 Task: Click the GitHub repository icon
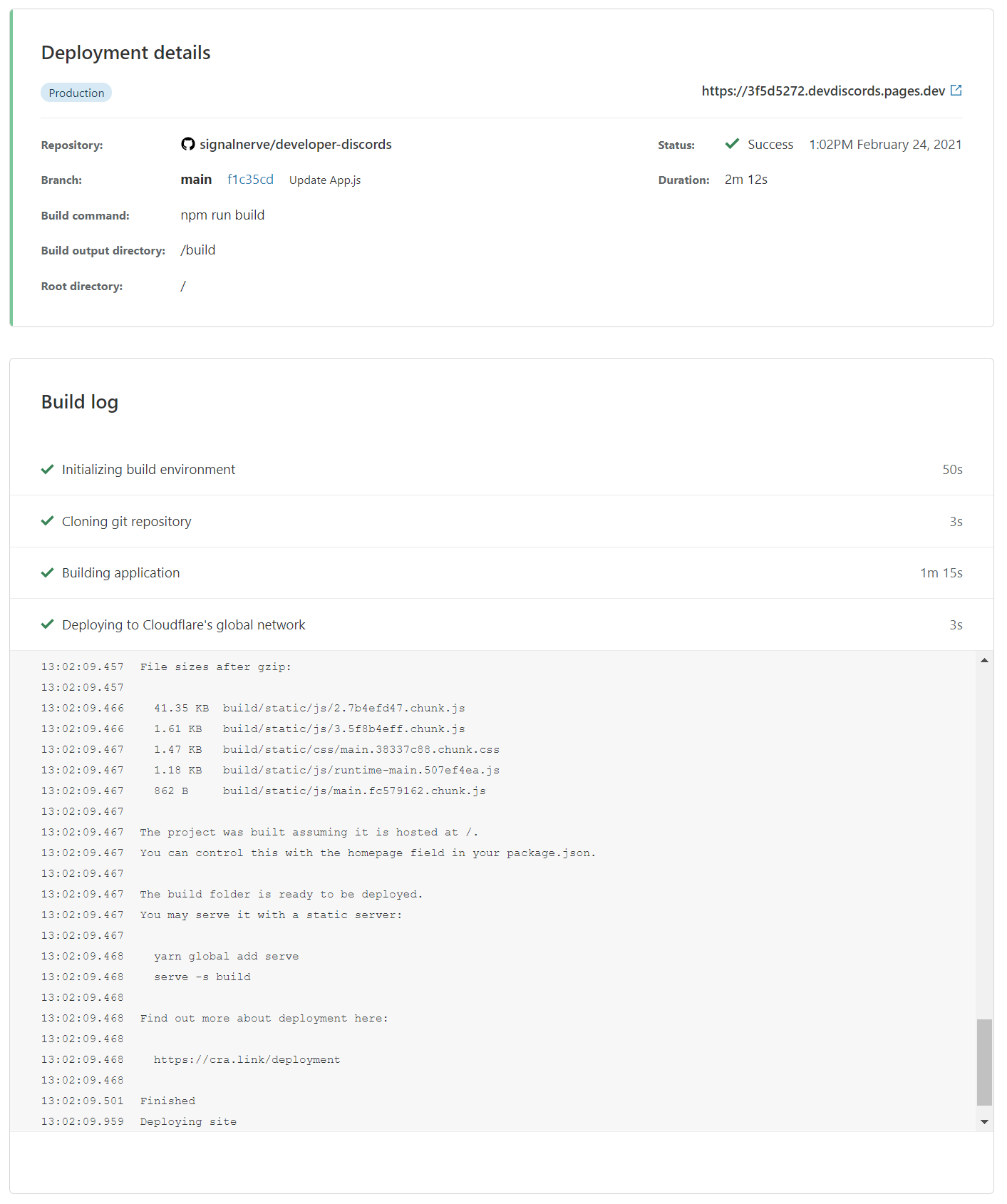(x=187, y=144)
